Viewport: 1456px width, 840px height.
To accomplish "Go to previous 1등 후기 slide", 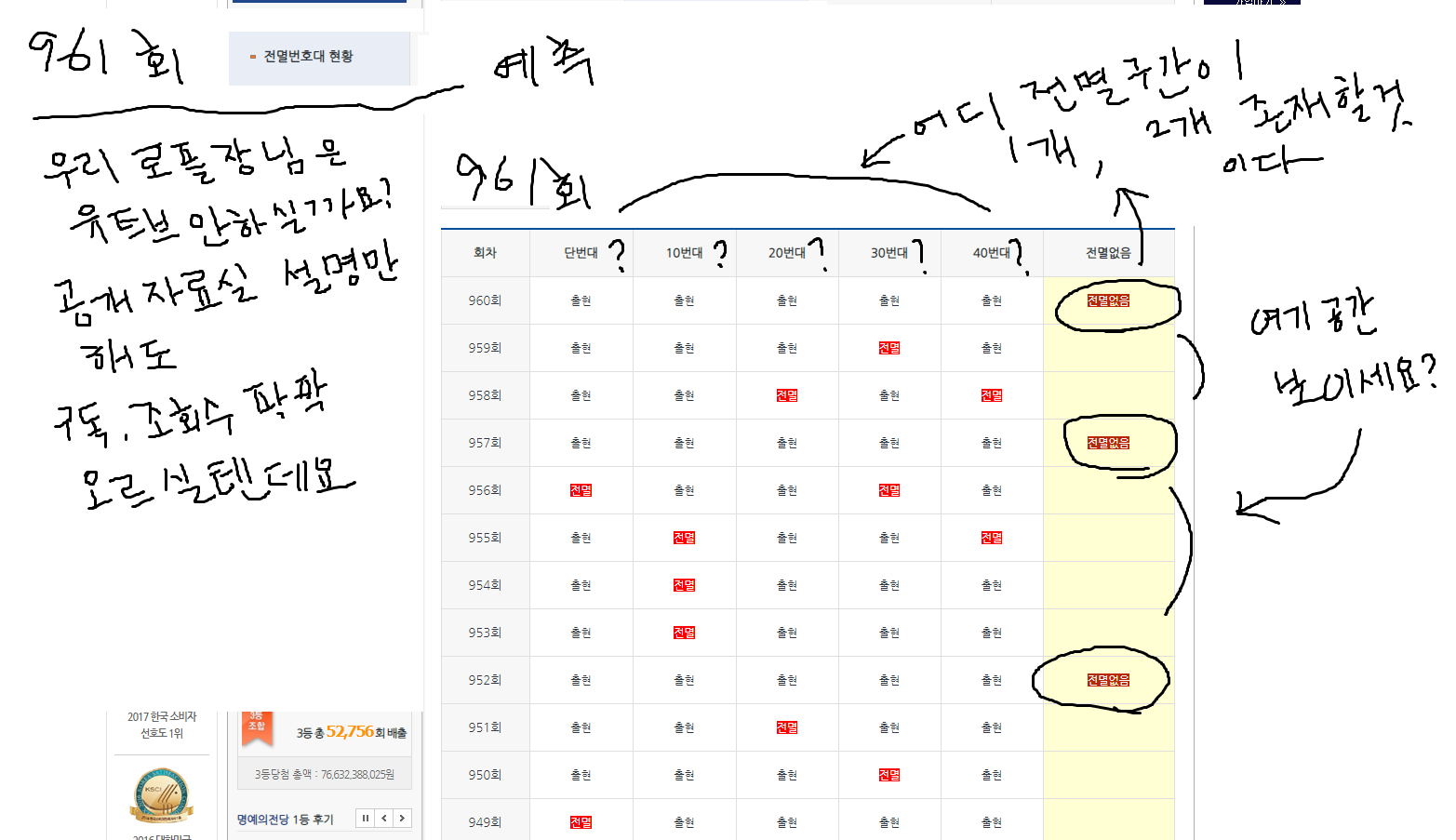I will click(384, 819).
